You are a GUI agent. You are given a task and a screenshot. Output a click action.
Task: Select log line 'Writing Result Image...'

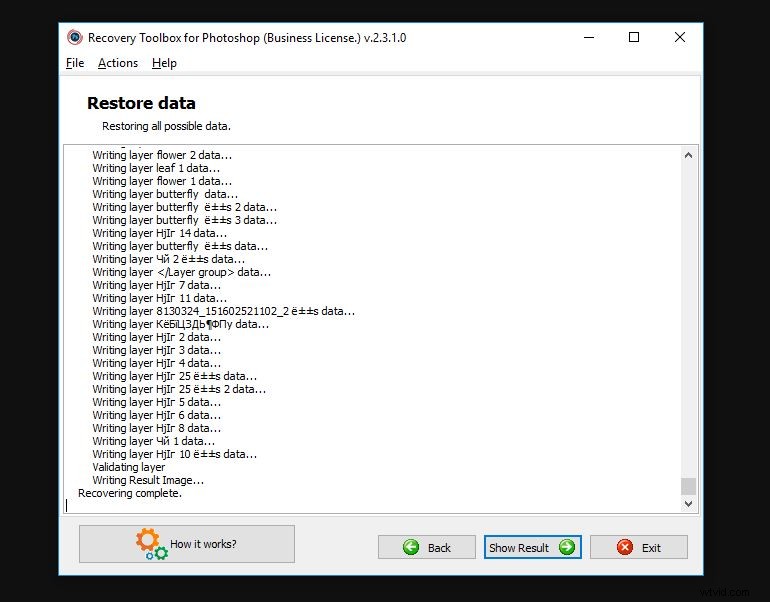[x=148, y=480]
